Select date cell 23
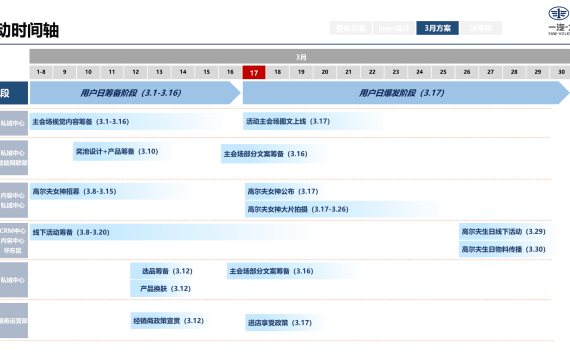Image resolution: width=570 pixels, height=360 pixels. (x=396, y=72)
